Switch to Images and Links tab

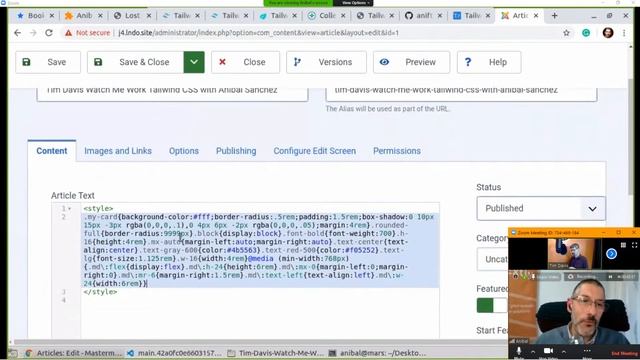tap(118, 151)
